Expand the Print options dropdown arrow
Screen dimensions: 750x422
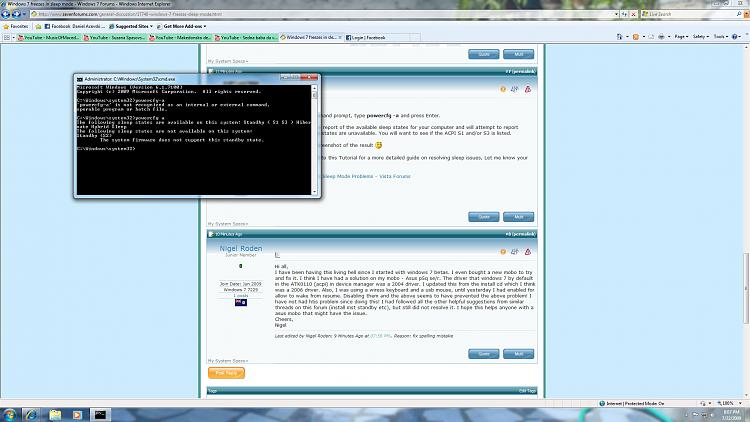667,37
